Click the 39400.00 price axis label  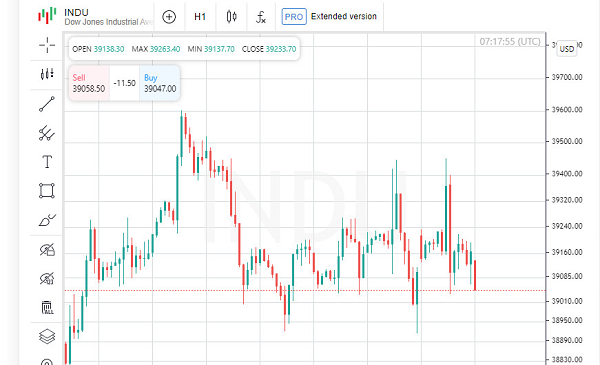click(x=567, y=174)
